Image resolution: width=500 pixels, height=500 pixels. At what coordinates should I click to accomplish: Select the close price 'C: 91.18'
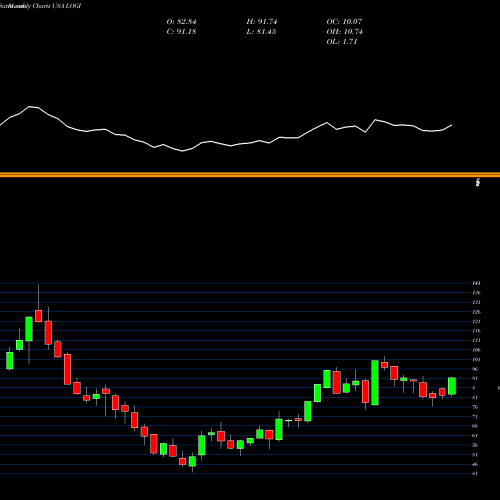tap(181, 32)
